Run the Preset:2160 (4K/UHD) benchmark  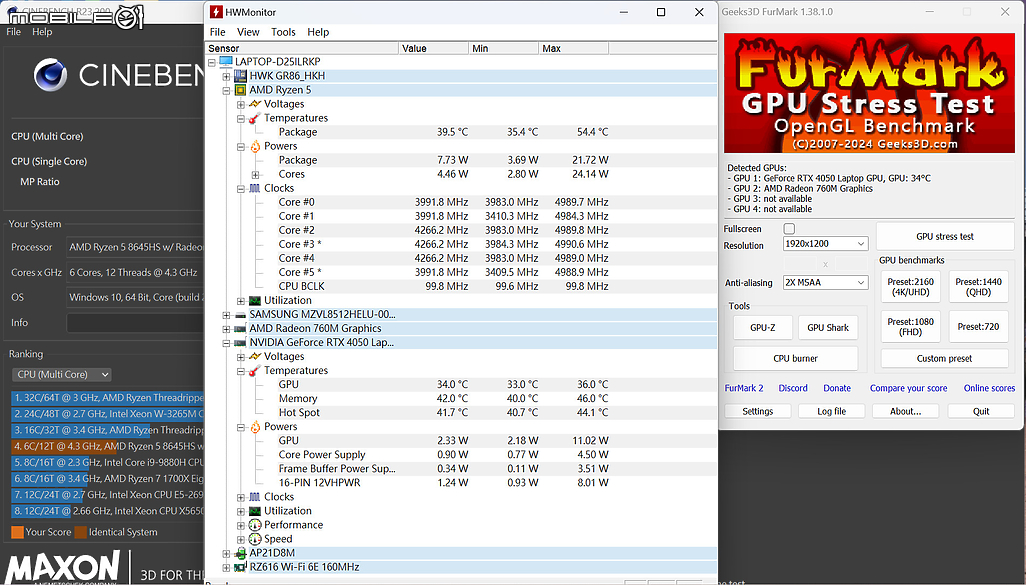click(x=910, y=287)
